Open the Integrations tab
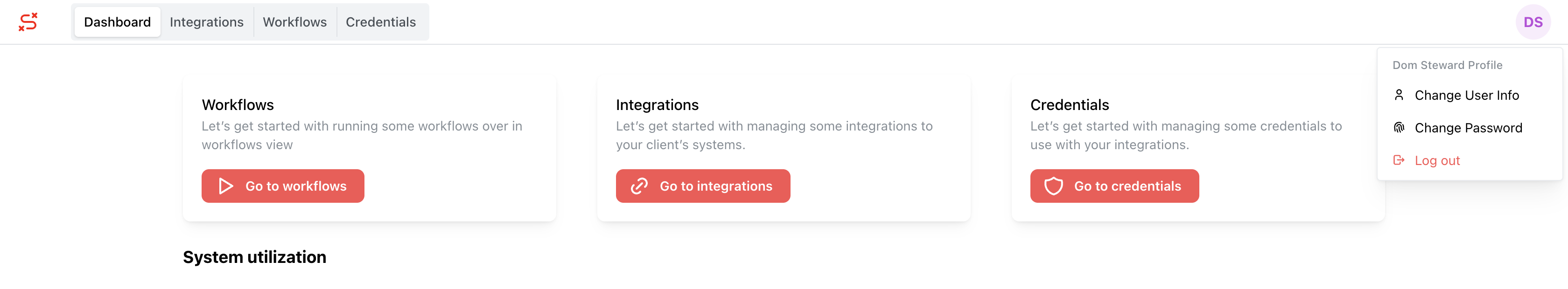Image resolution: width=1568 pixels, height=289 pixels. pos(206,22)
